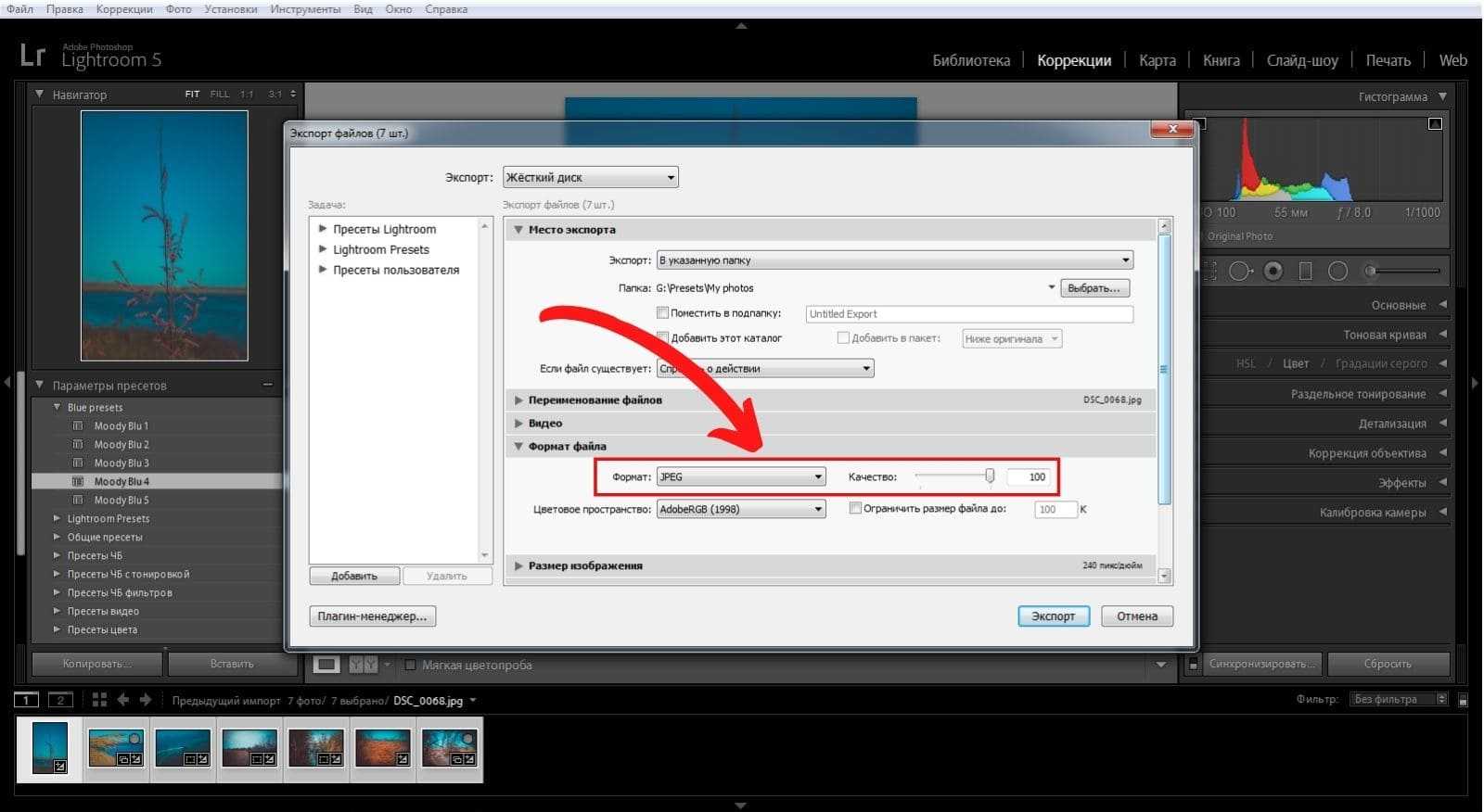Select the Moody Blu 2 preset

tap(122, 445)
